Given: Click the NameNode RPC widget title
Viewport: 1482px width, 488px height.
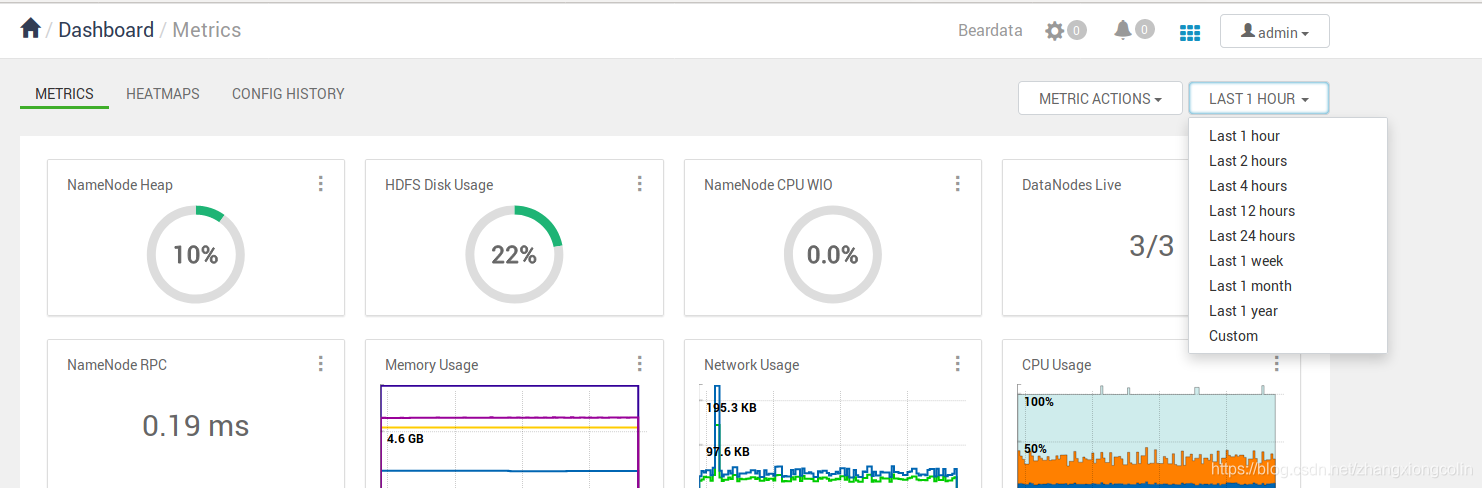Looking at the screenshot, I should [117, 365].
